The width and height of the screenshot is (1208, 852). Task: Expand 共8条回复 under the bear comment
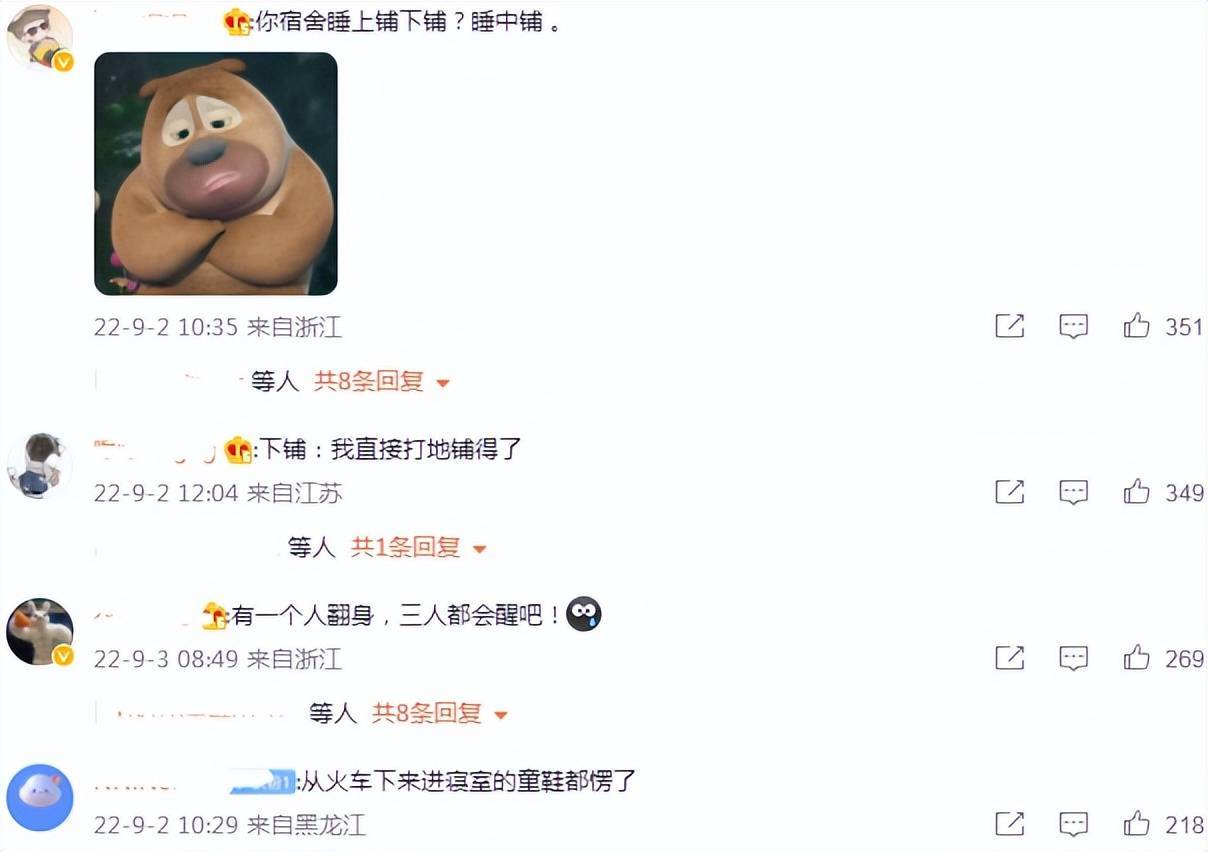coord(382,381)
